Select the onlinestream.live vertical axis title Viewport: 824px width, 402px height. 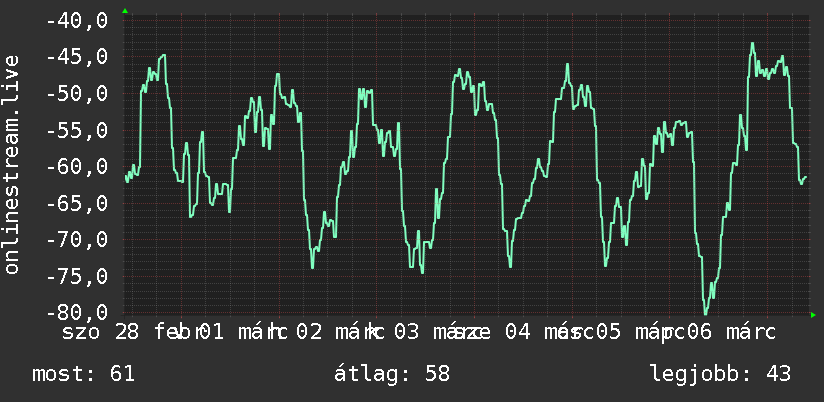(12, 164)
